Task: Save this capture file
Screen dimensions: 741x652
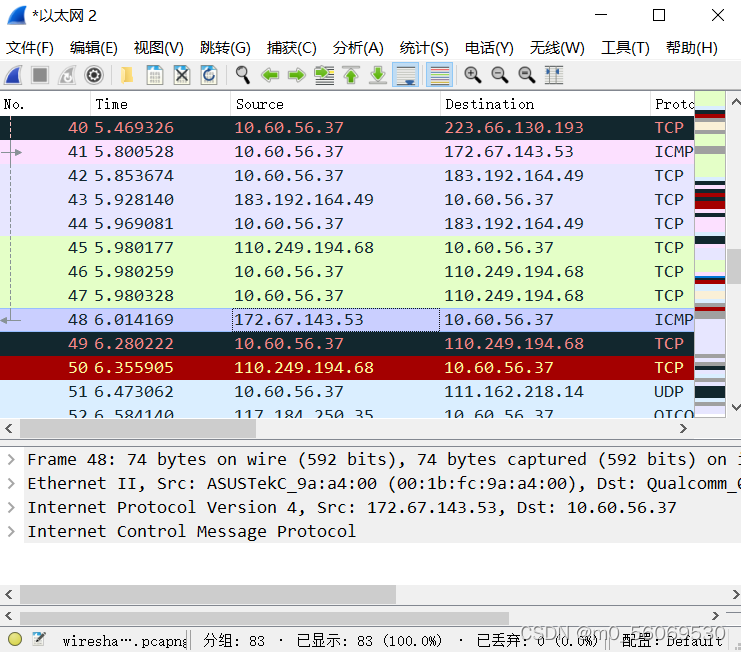Action: 155,75
